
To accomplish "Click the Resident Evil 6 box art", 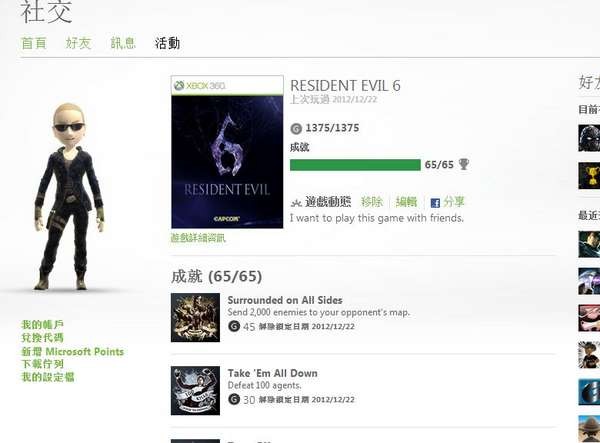I will 227,152.
